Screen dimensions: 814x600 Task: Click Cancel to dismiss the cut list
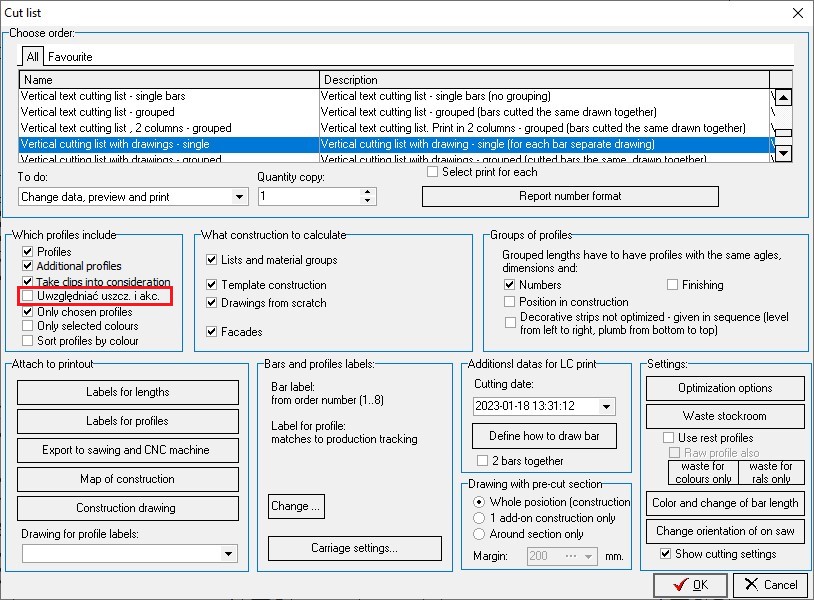point(770,585)
